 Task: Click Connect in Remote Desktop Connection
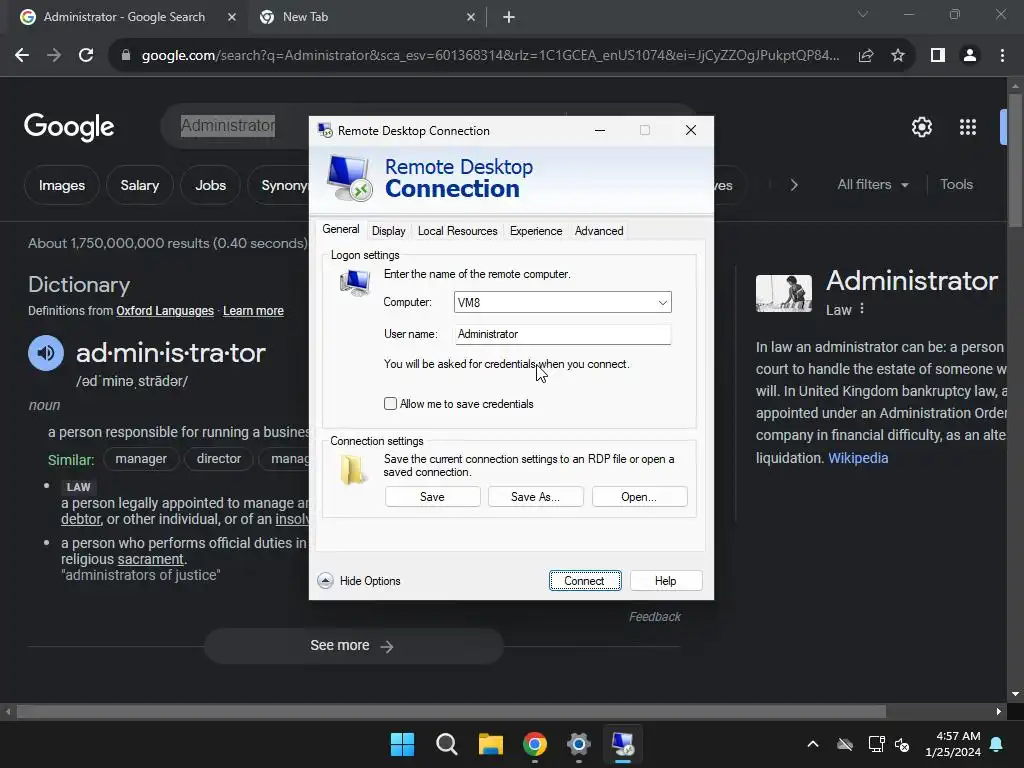(x=585, y=581)
